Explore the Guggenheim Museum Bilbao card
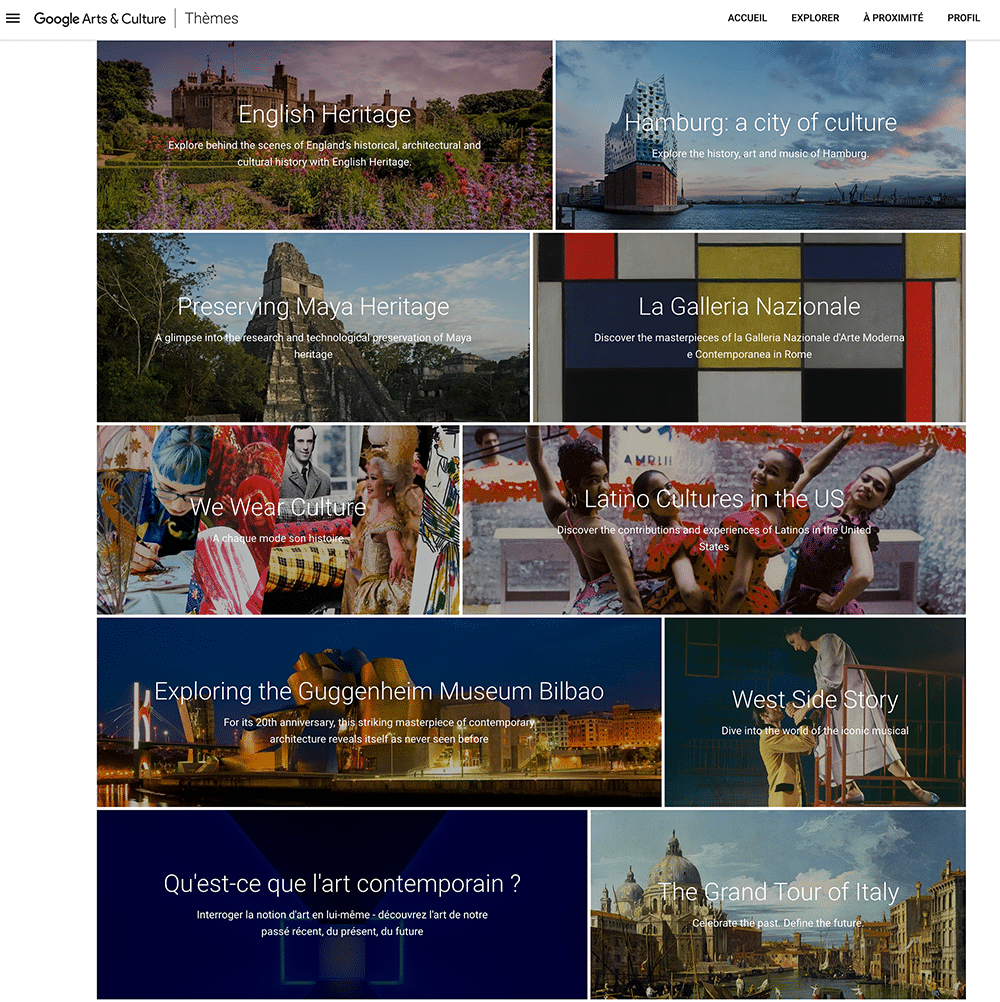The width and height of the screenshot is (1000, 1002). click(379, 712)
